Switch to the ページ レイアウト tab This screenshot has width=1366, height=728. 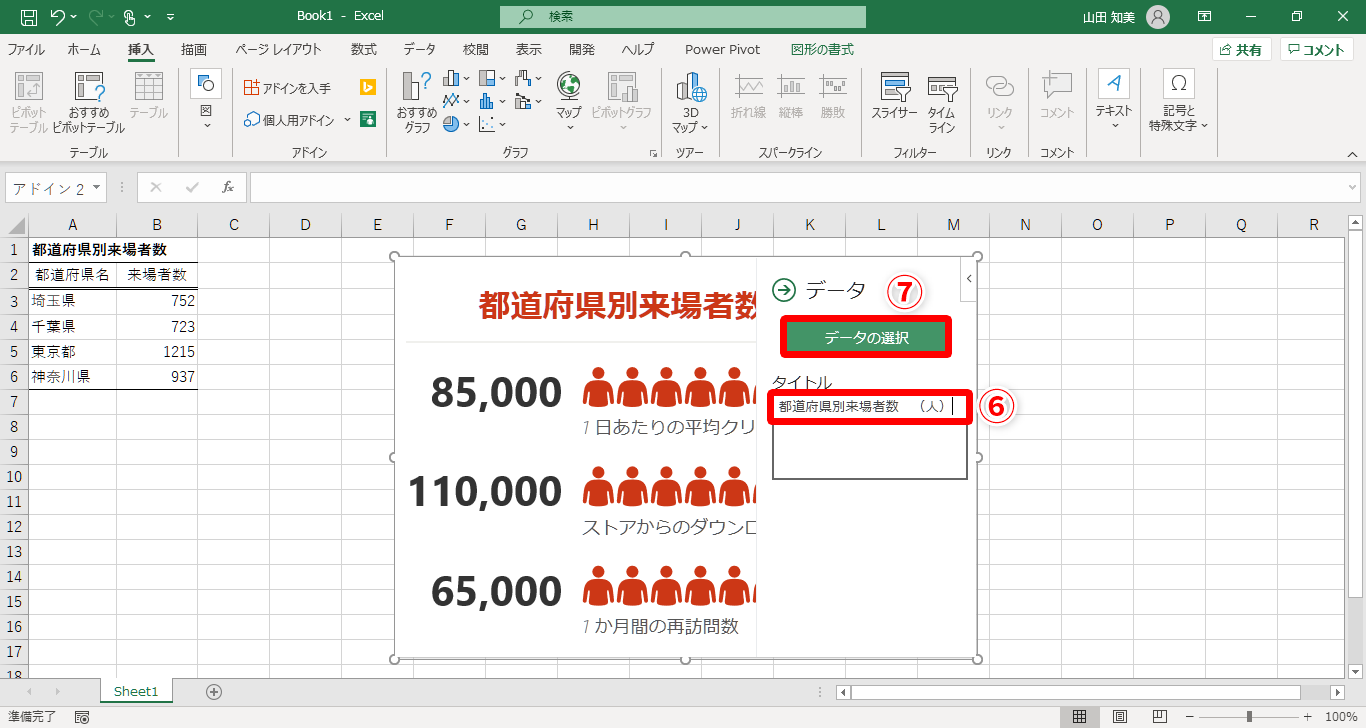point(279,49)
